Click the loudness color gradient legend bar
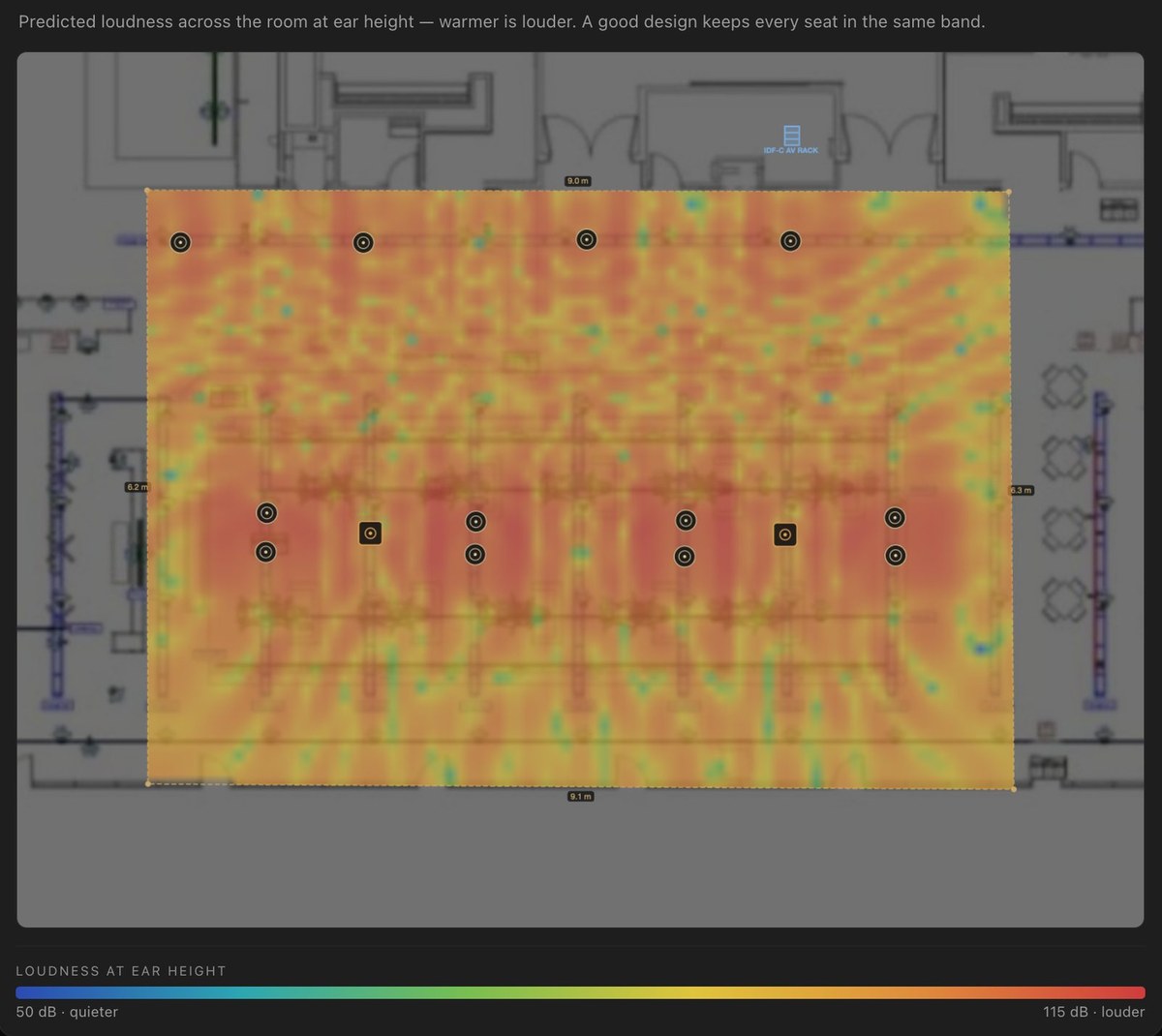The width and height of the screenshot is (1162, 1036). pos(580,992)
